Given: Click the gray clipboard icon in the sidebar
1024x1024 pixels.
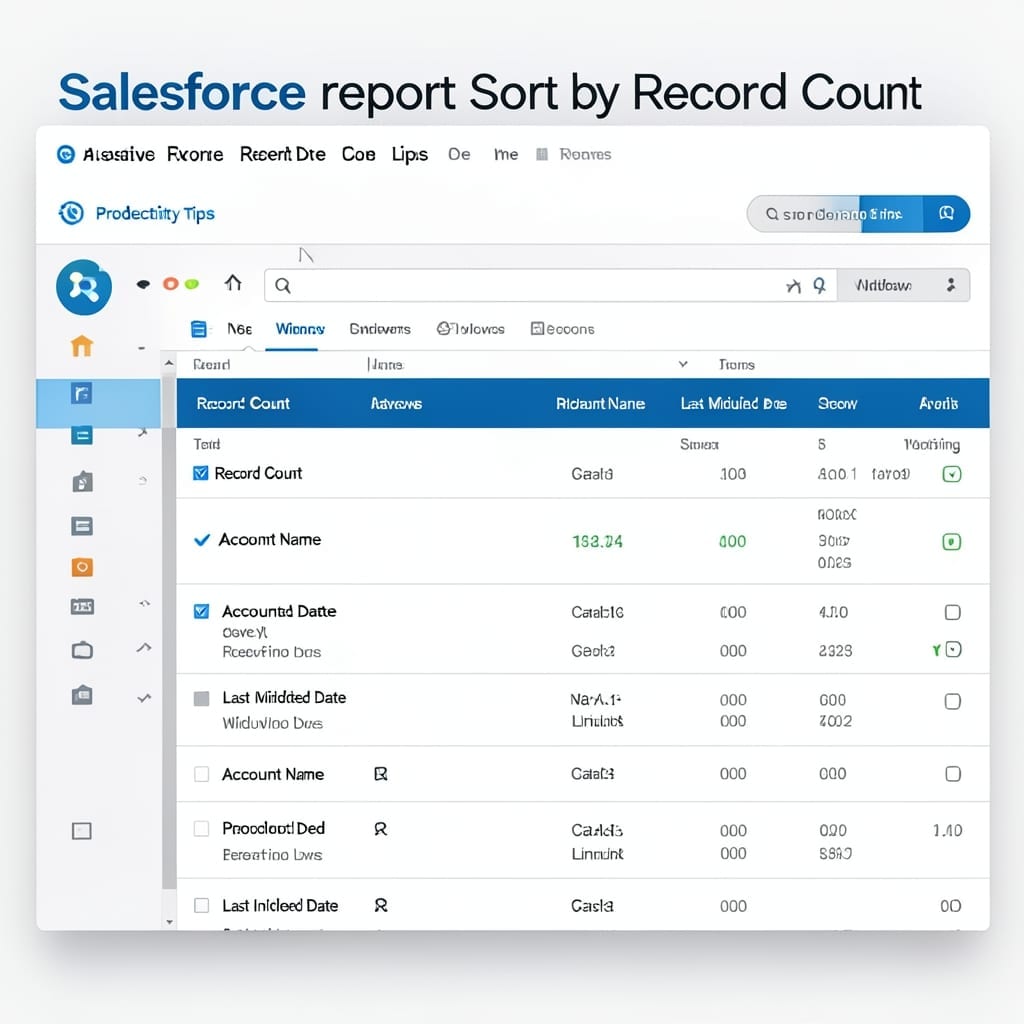Looking at the screenshot, I should pyautogui.click(x=82, y=482).
